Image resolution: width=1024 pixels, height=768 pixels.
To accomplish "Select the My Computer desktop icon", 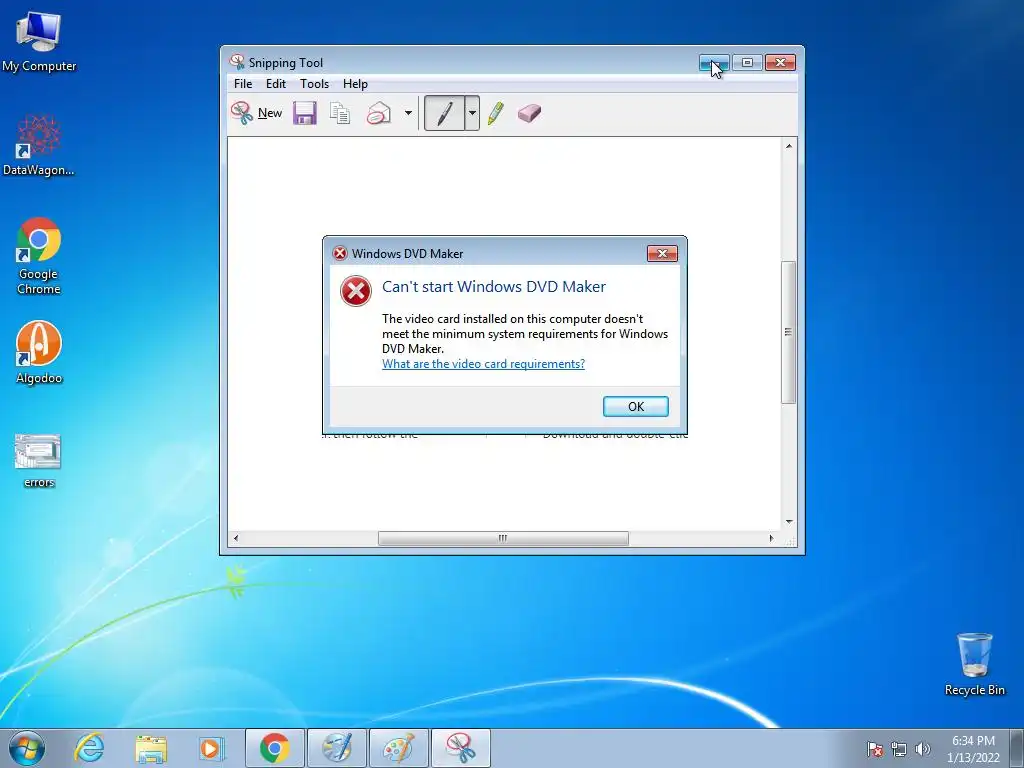I will (x=39, y=41).
